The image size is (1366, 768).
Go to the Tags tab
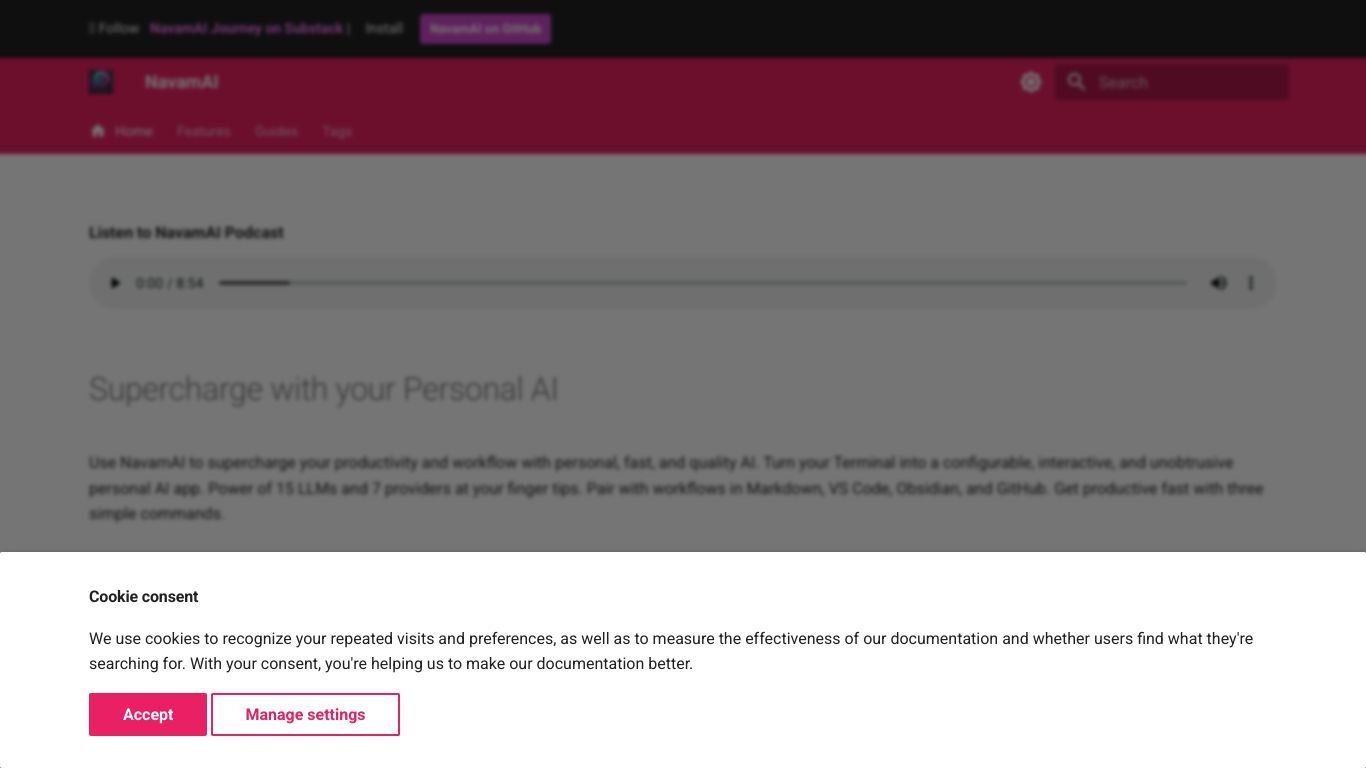click(x=337, y=131)
